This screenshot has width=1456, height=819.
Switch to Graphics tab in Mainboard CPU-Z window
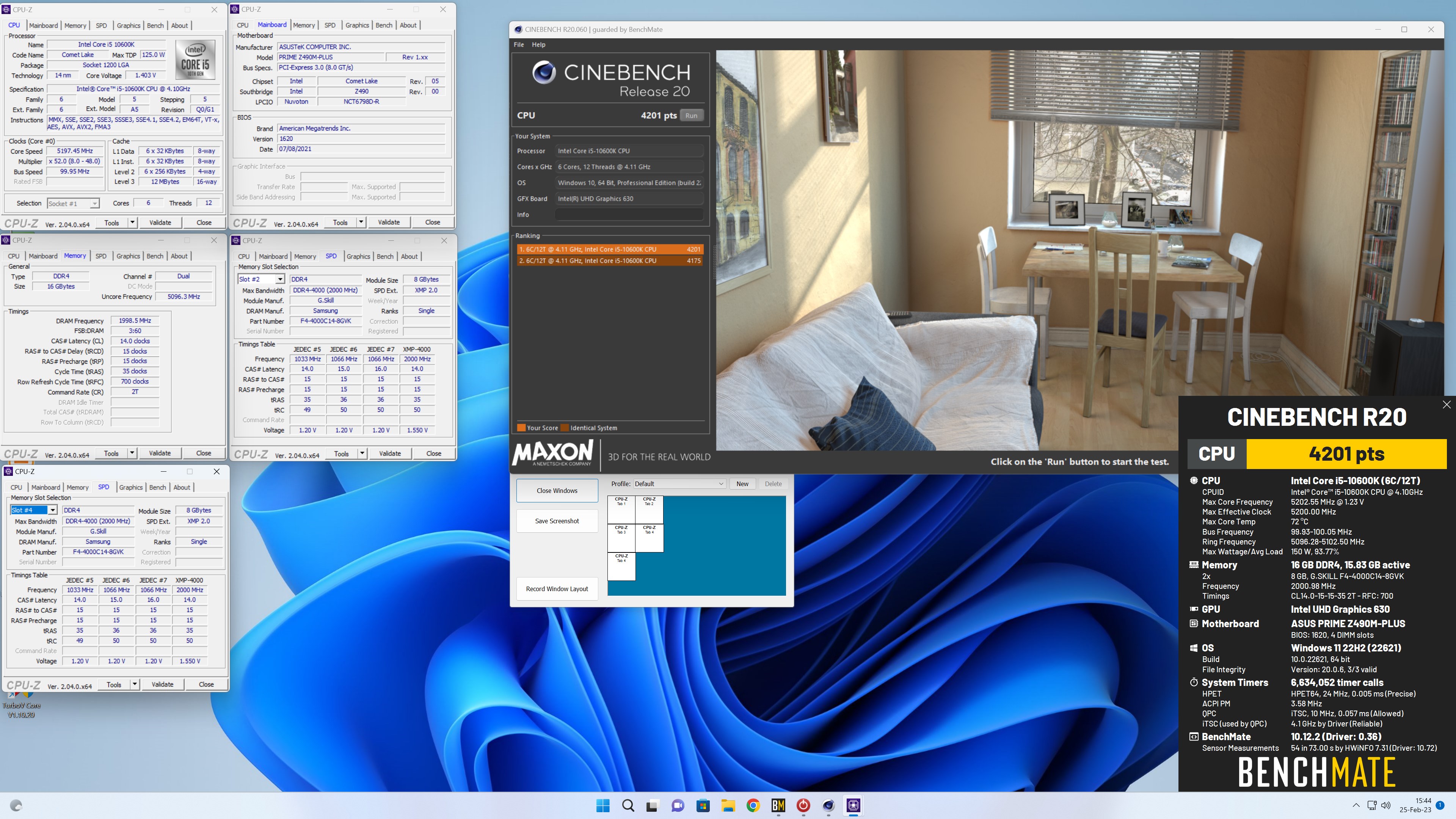pos(357,25)
